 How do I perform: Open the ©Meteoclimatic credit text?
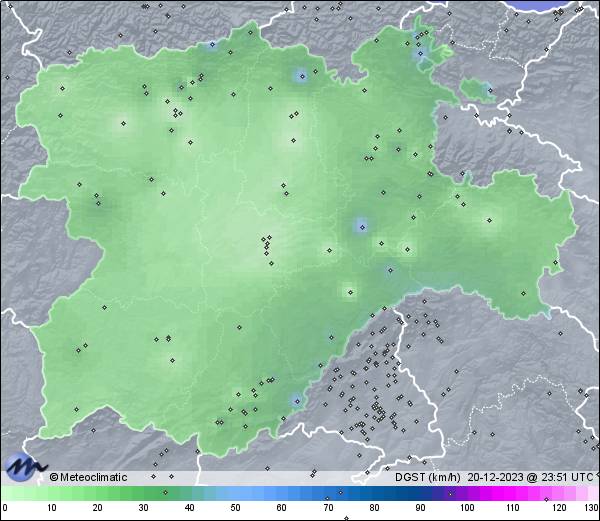coord(88,477)
